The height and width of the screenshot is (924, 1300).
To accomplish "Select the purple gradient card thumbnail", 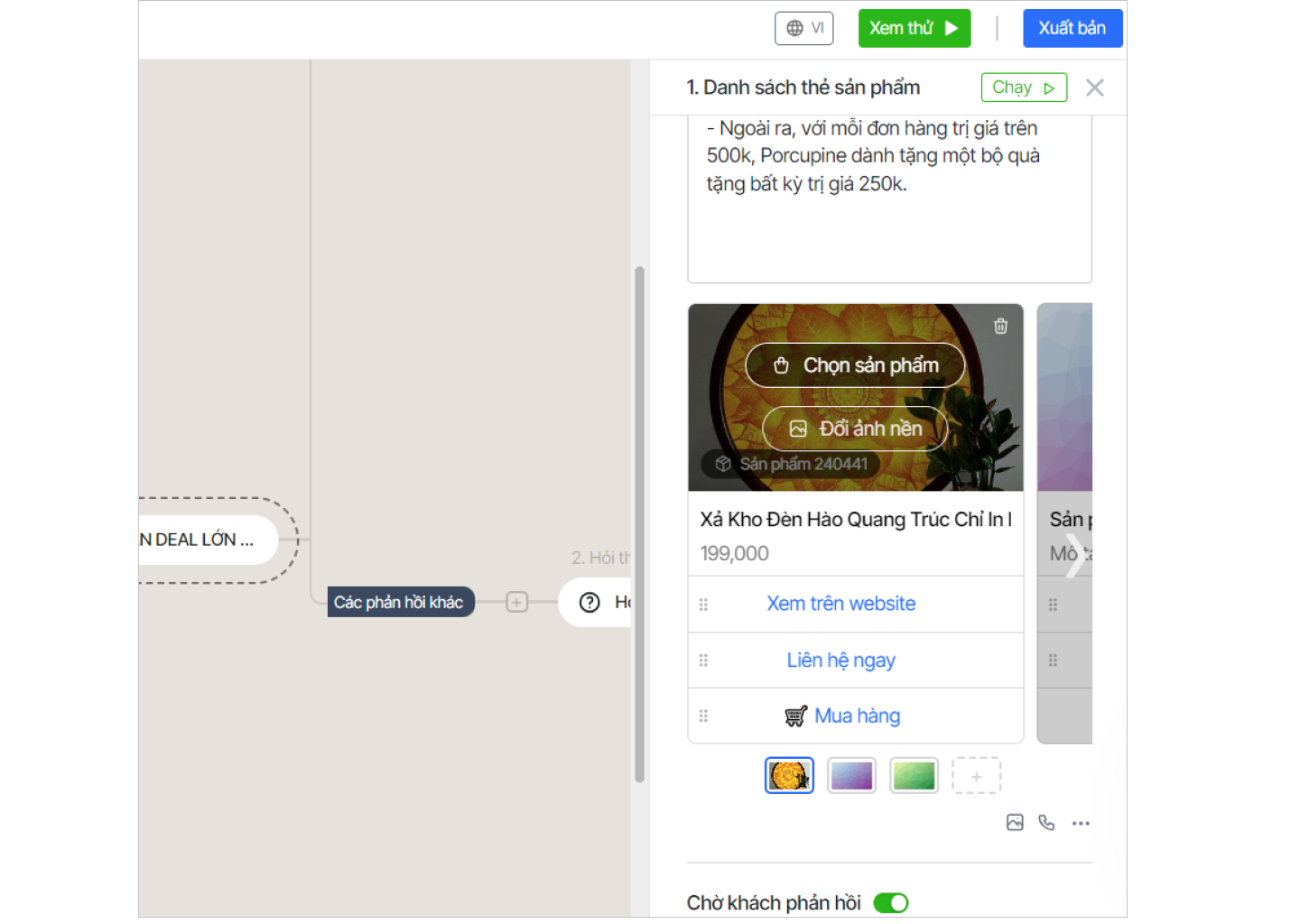I will pyautogui.click(x=851, y=776).
